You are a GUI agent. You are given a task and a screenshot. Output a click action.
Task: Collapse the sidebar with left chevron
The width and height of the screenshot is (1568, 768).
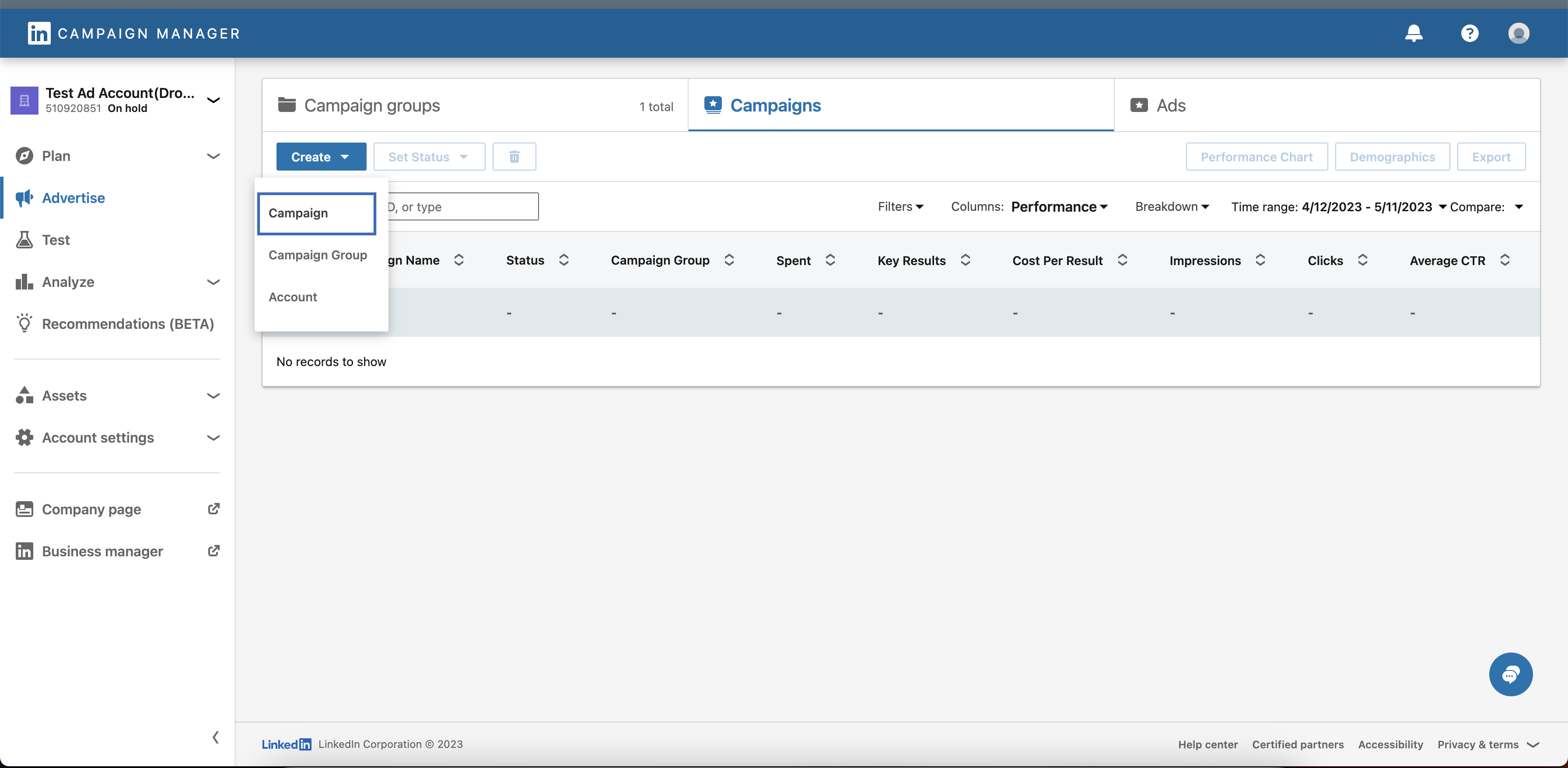tap(216, 737)
